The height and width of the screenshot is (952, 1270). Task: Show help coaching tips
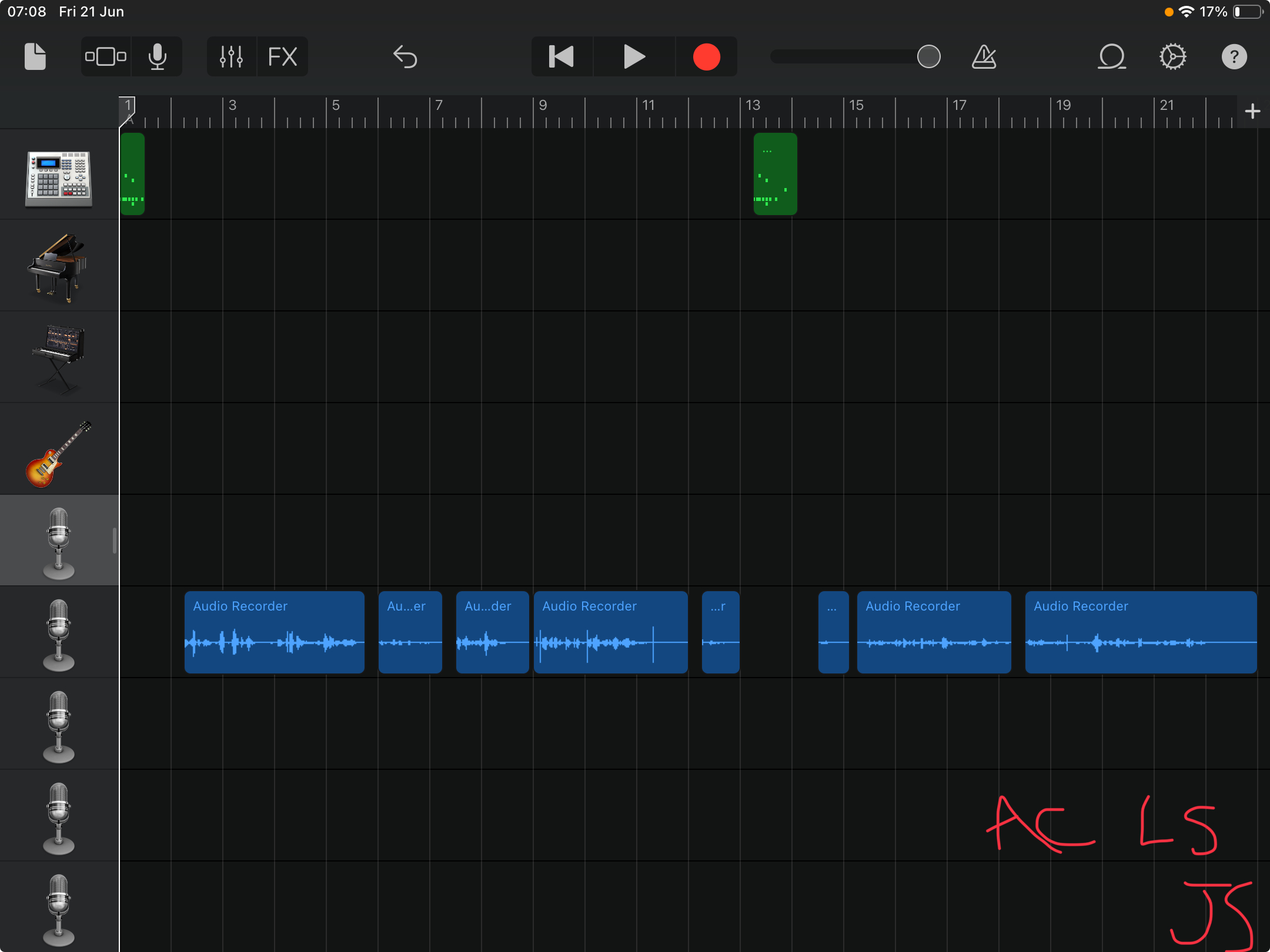point(1234,56)
